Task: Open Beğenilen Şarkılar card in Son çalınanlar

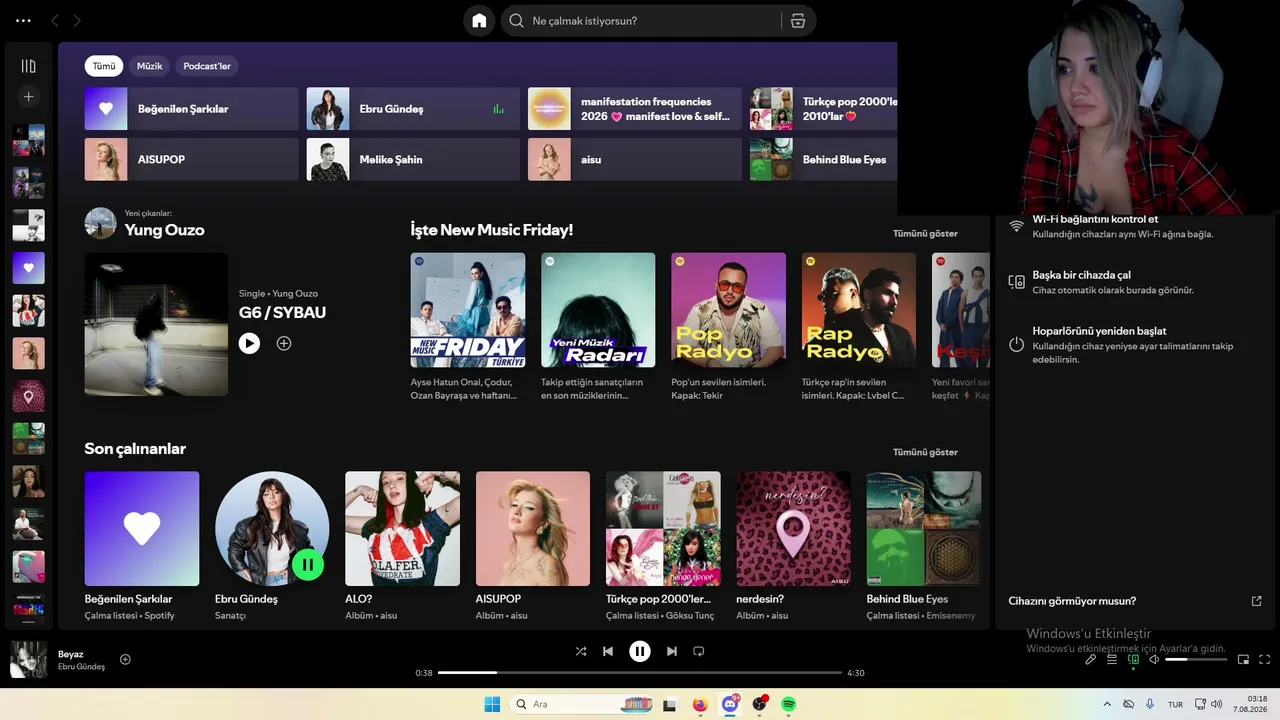Action: pos(142,547)
